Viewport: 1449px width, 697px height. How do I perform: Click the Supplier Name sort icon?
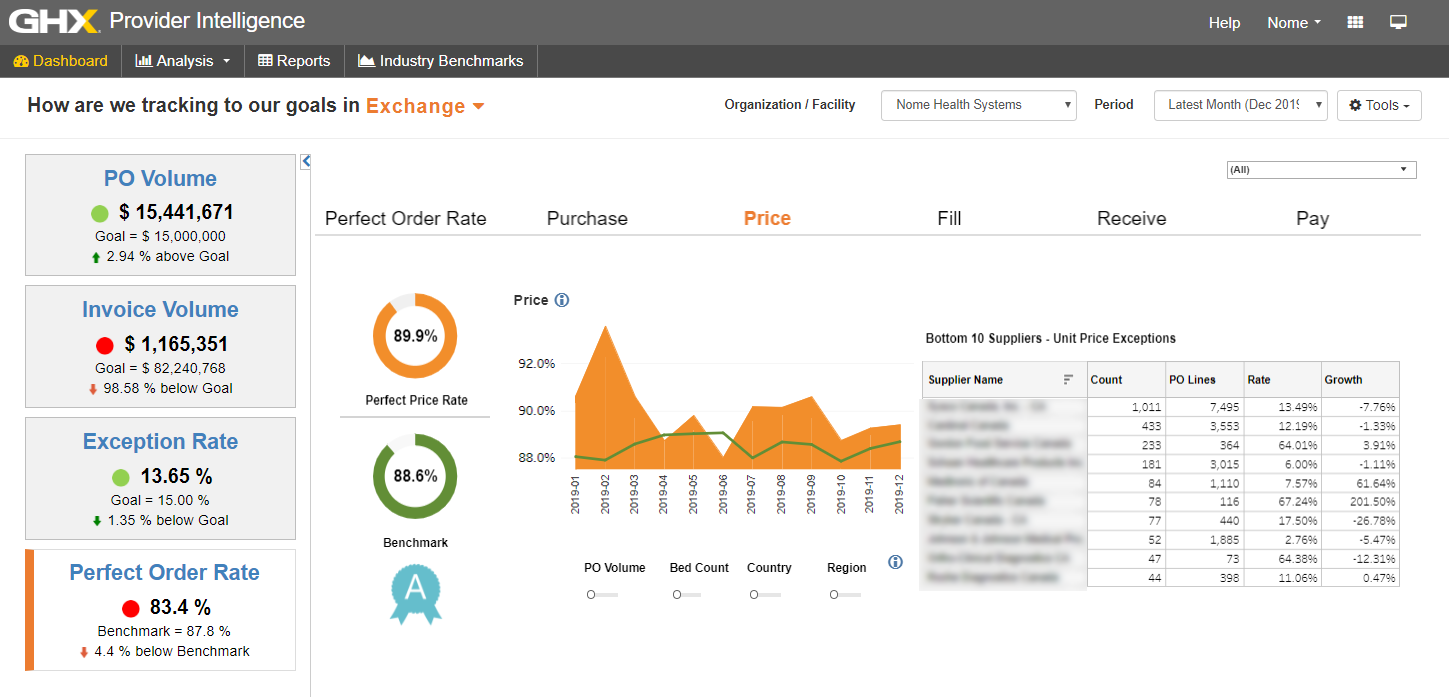(1068, 380)
